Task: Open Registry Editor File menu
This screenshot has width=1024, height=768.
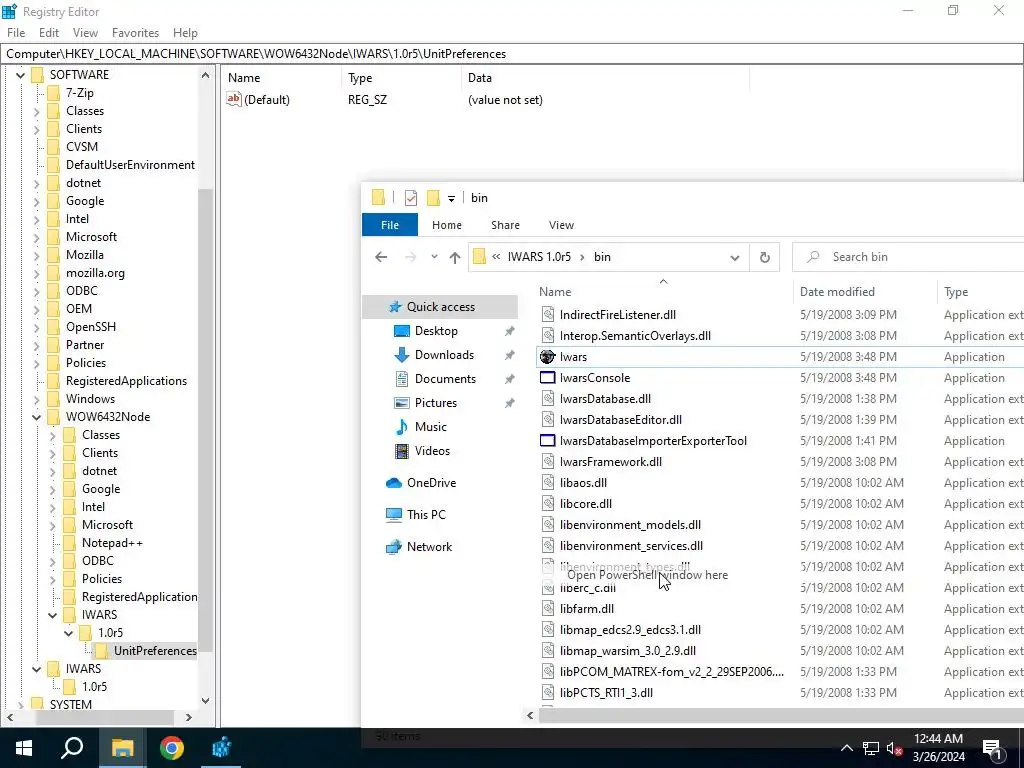Action: tap(16, 33)
